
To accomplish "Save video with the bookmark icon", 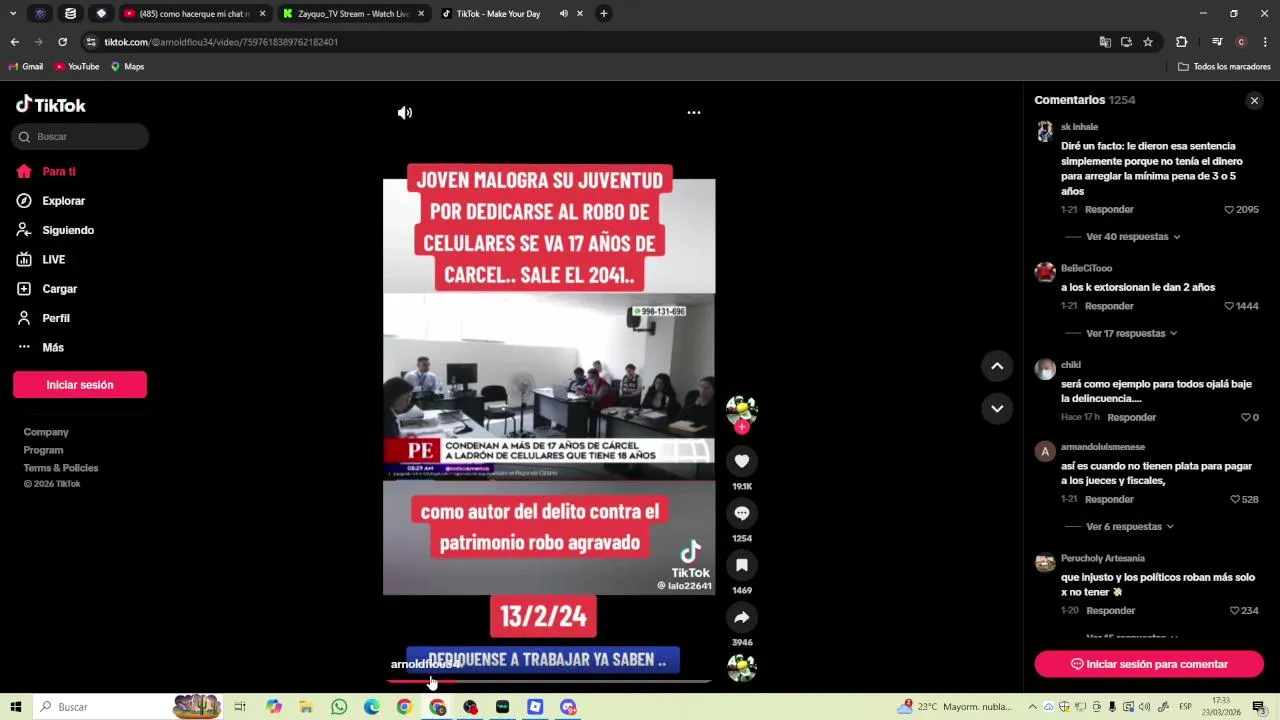I will click(x=742, y=565).
